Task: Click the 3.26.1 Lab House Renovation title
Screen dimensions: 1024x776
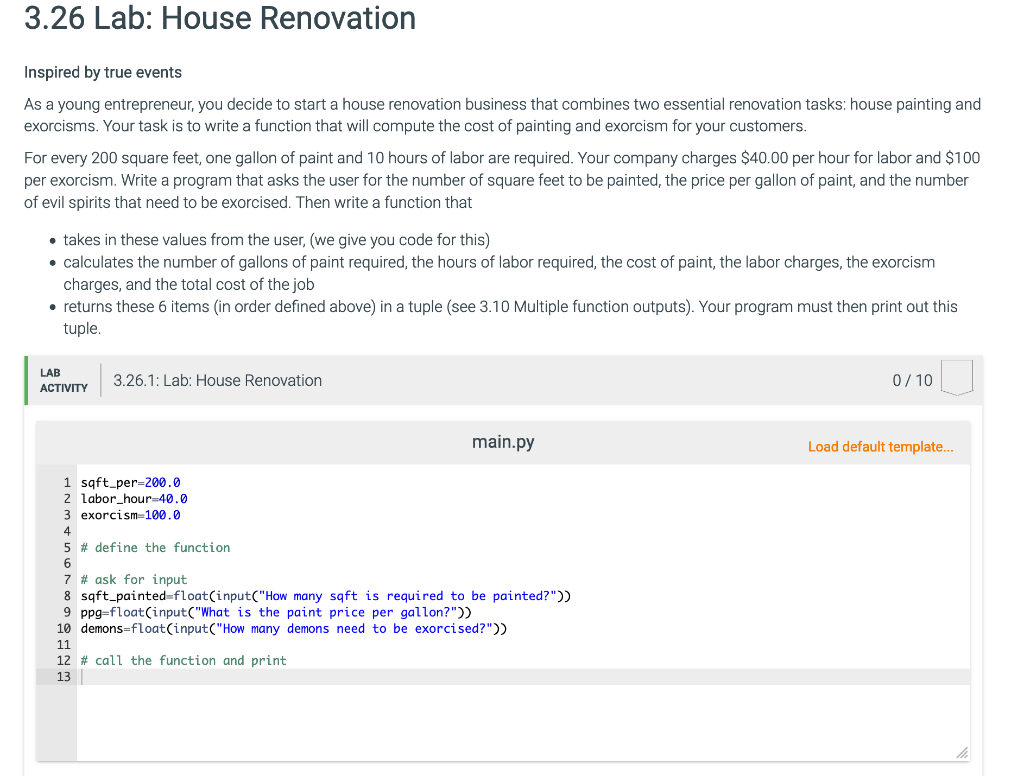Action: point(217,380)
